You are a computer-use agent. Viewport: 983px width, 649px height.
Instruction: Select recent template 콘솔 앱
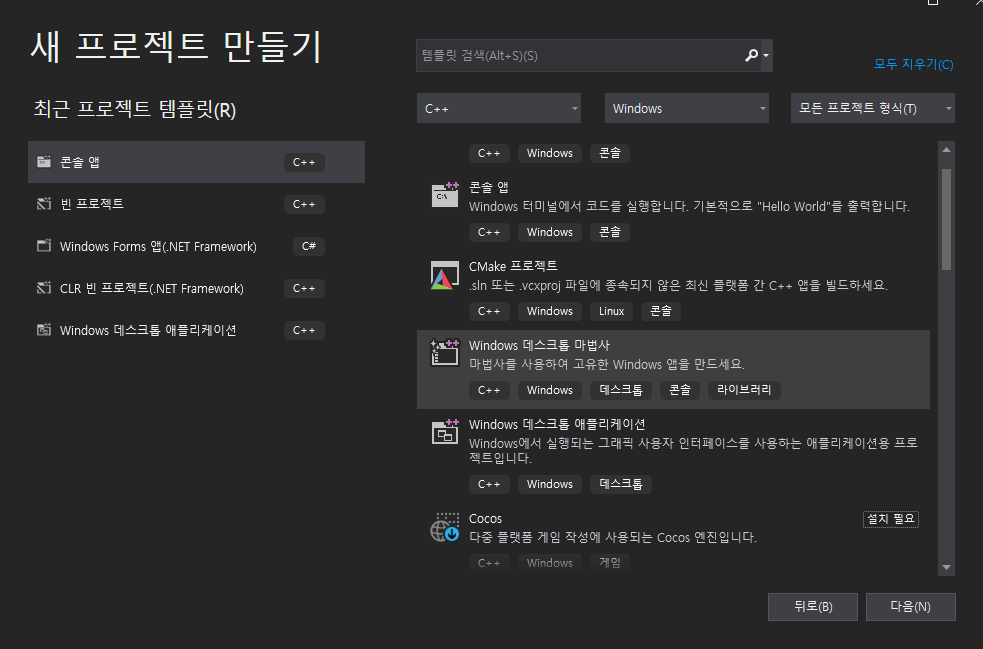196,162
